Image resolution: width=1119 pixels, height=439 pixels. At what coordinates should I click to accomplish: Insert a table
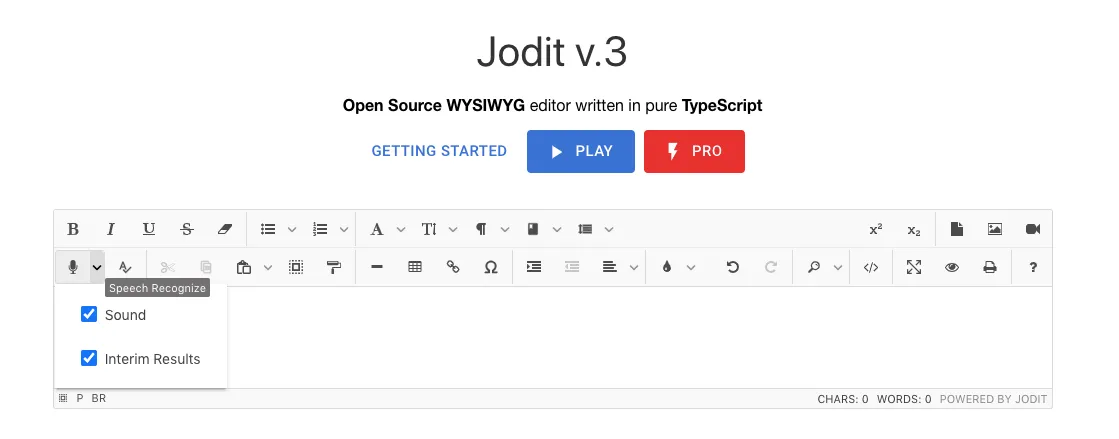(x=415, y=267)
